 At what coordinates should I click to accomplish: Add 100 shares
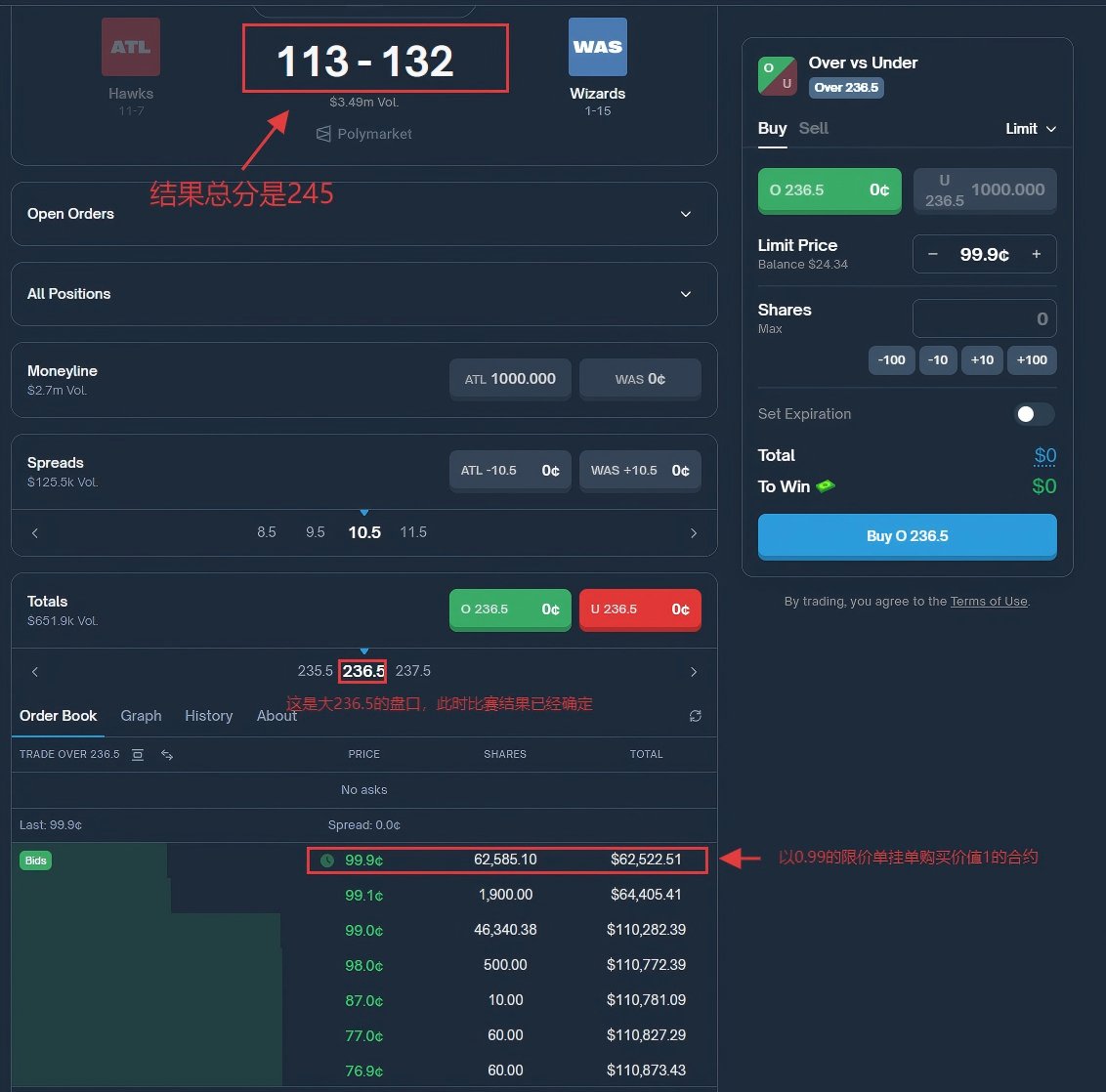[1032, 360]
